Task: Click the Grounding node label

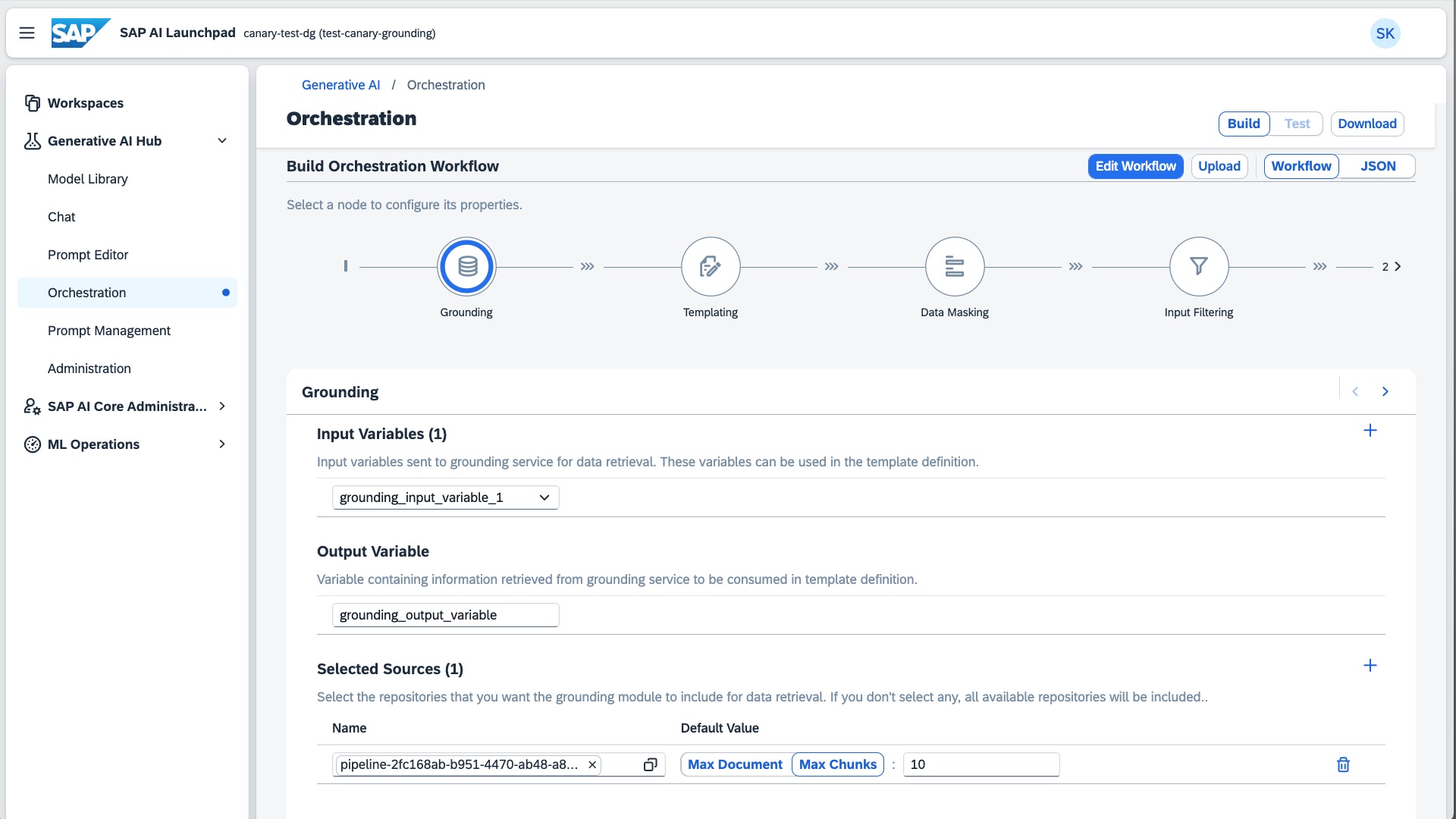Action: (x=466, y=312)
